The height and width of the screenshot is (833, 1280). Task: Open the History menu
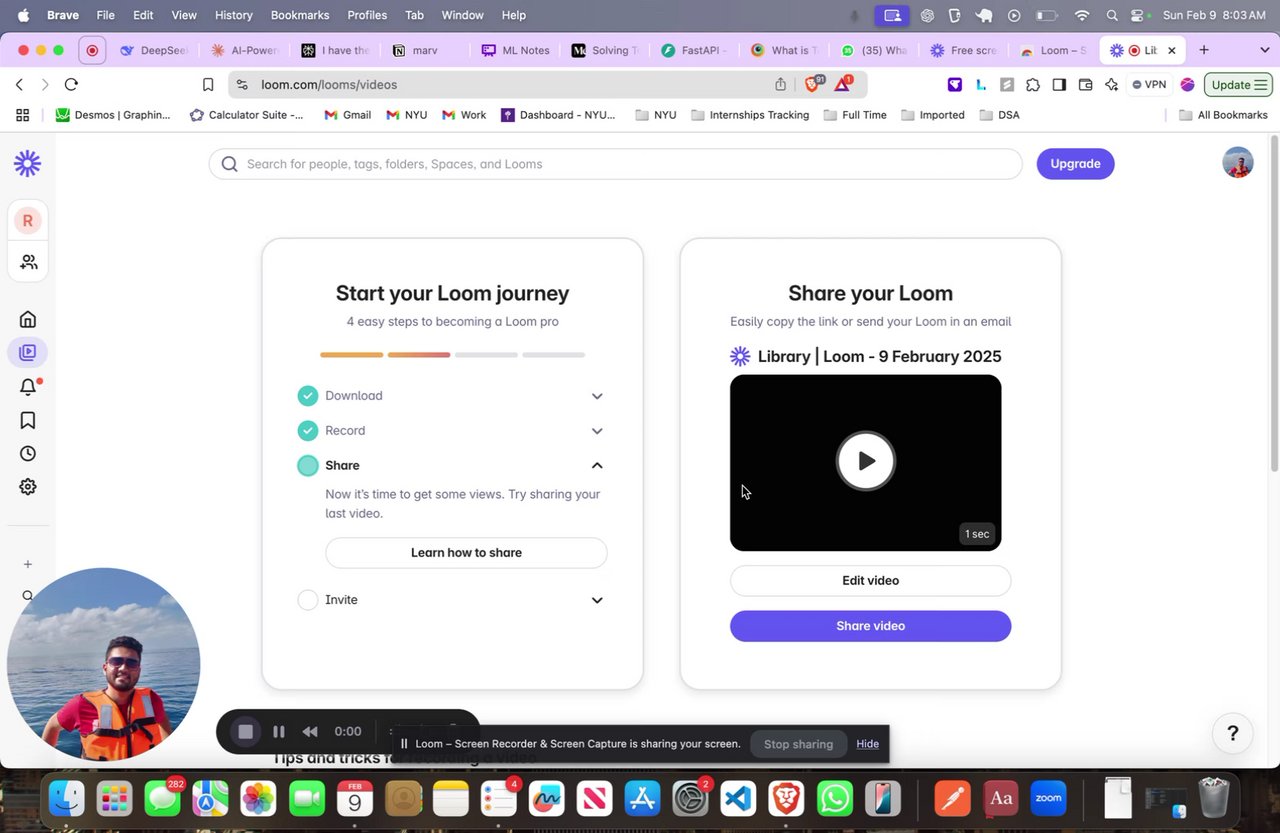click(x=234, y=15)
